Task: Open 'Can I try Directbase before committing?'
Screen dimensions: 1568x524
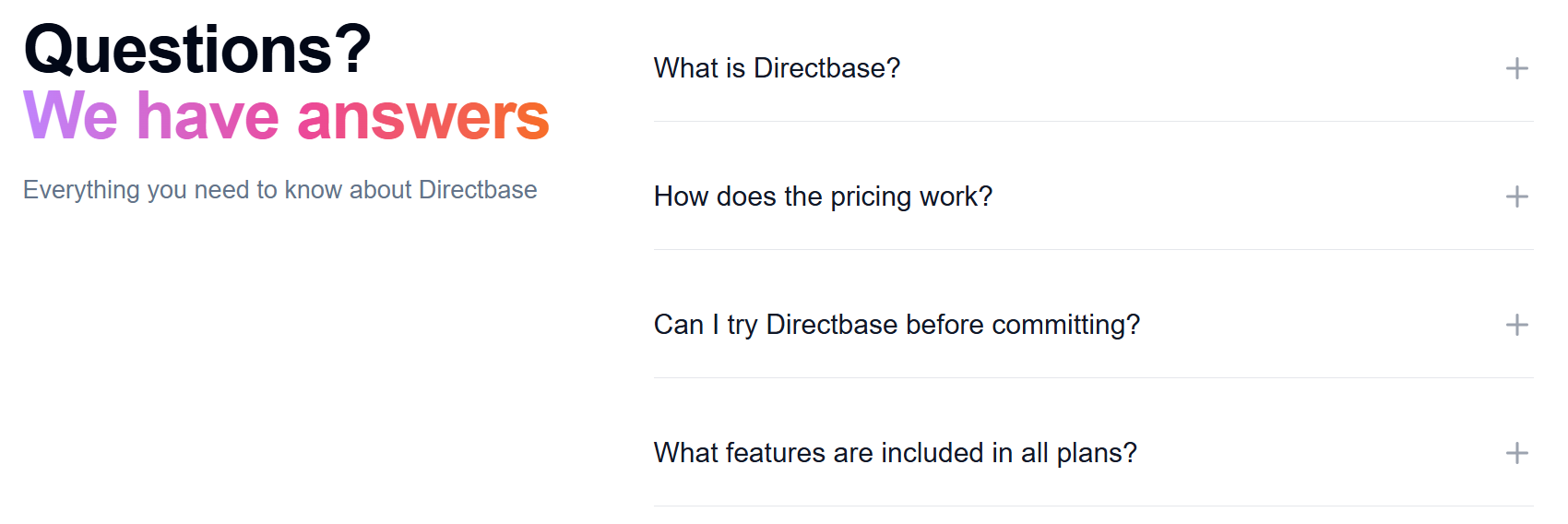Action: coord(897,325)
